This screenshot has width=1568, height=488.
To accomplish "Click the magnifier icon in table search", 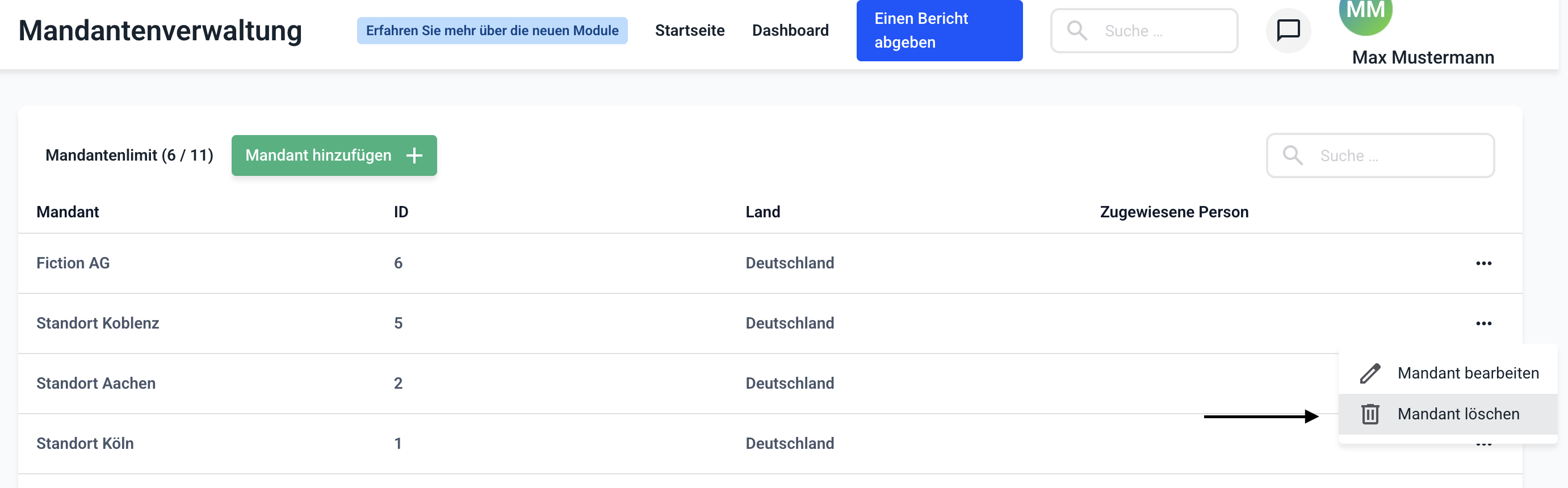I will [x=1292, y=156].
